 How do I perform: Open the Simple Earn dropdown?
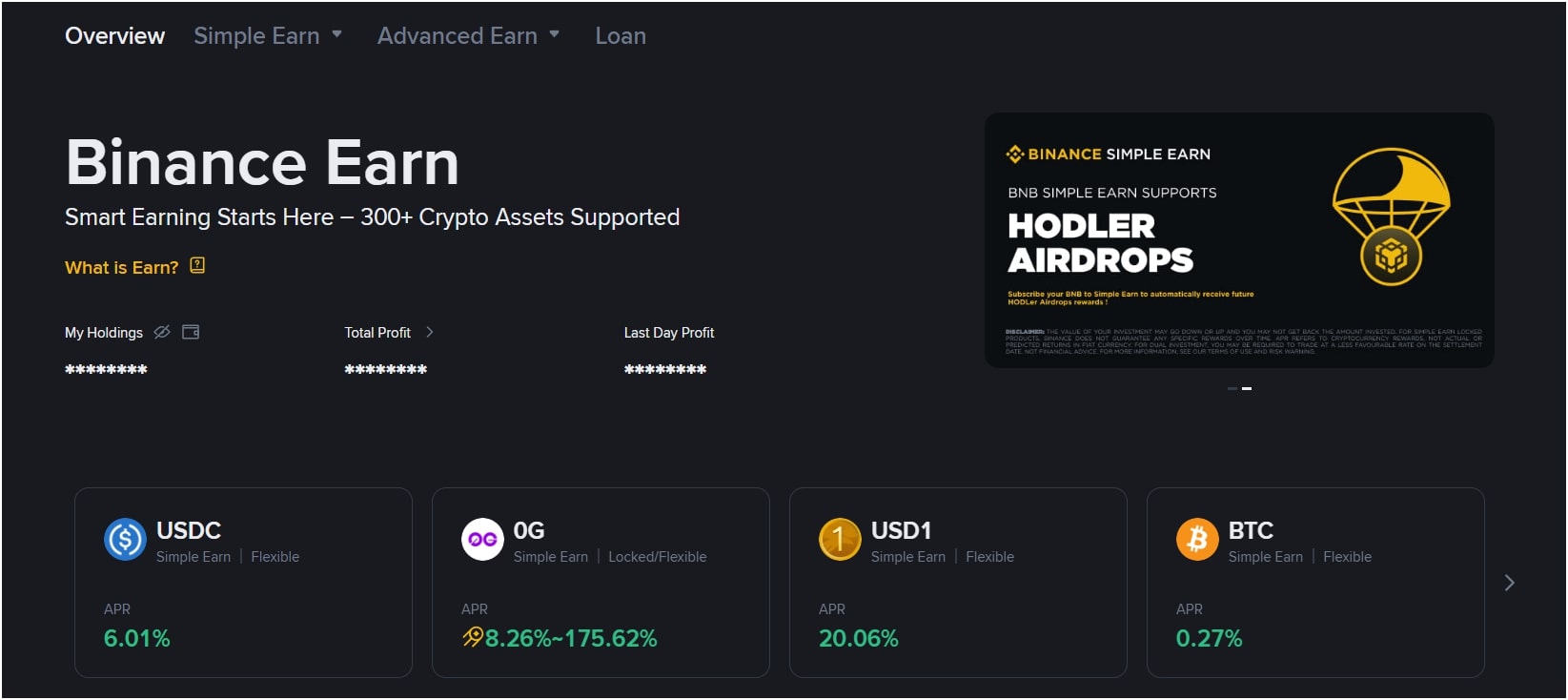point(267,35)
